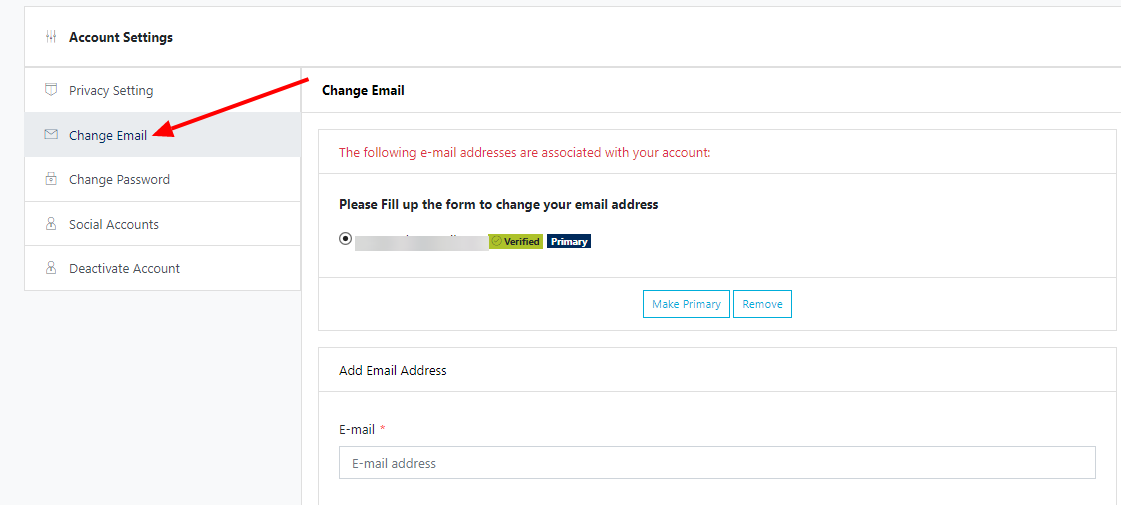
Task: Click the Remove button
Action: click(x=762, y=304)
